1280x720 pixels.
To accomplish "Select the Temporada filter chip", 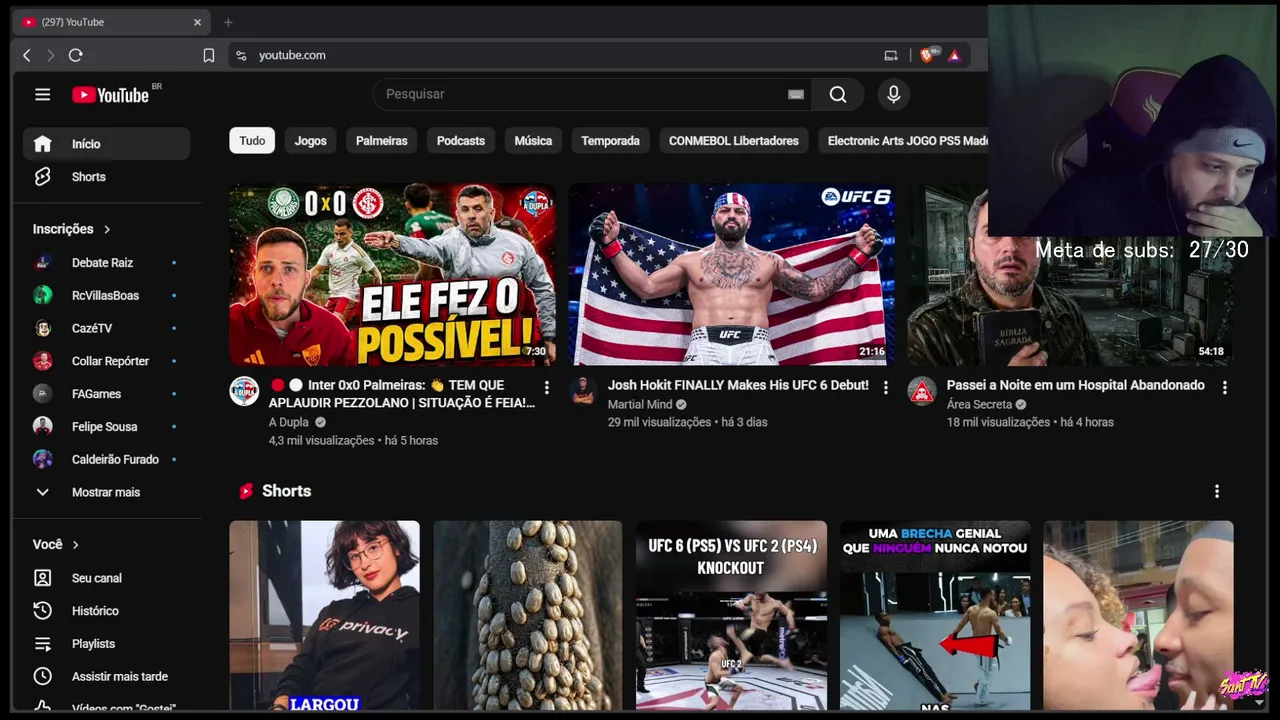I will (x=610, y=141).
